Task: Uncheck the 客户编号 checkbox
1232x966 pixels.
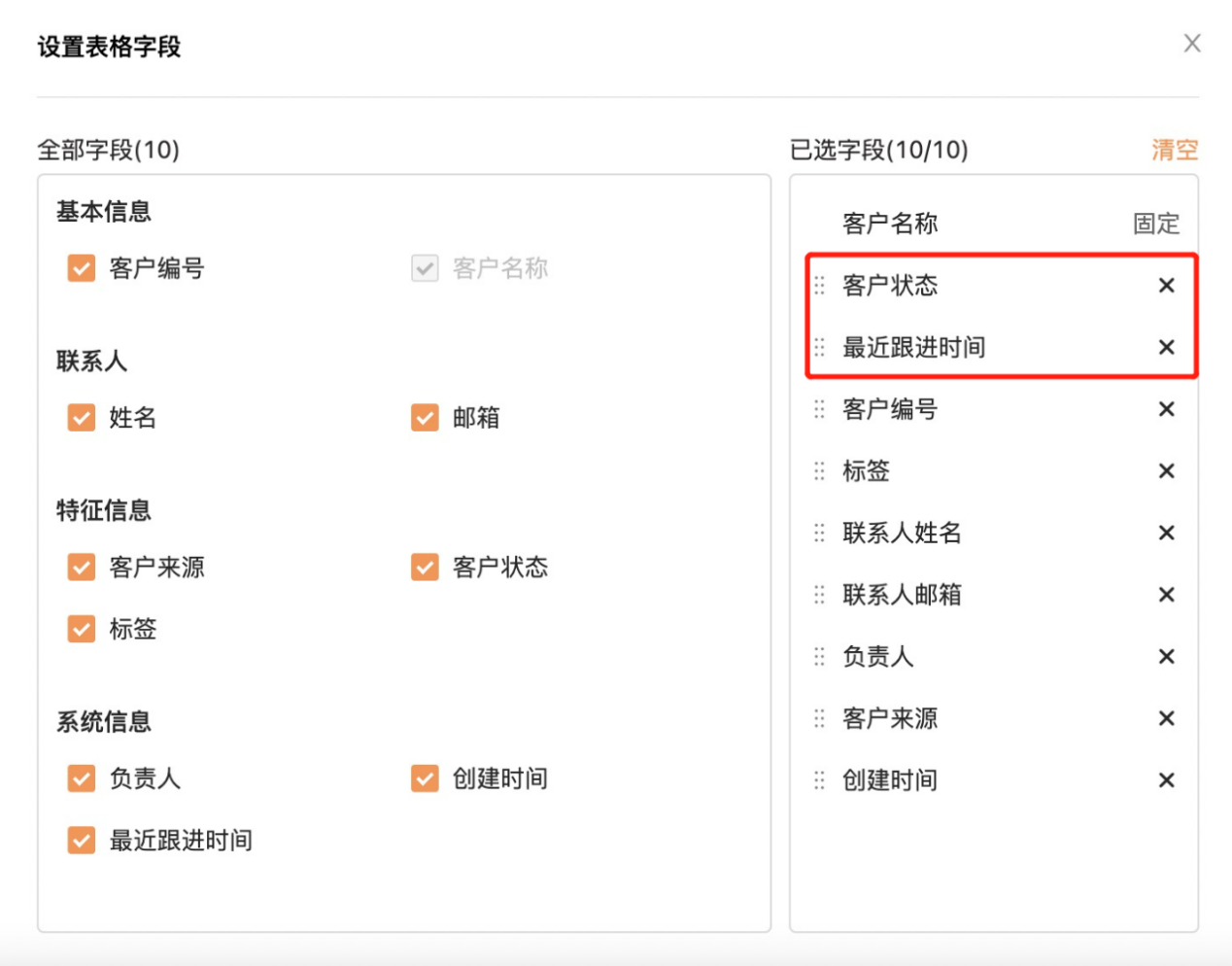Action: (x=80, y=268)
